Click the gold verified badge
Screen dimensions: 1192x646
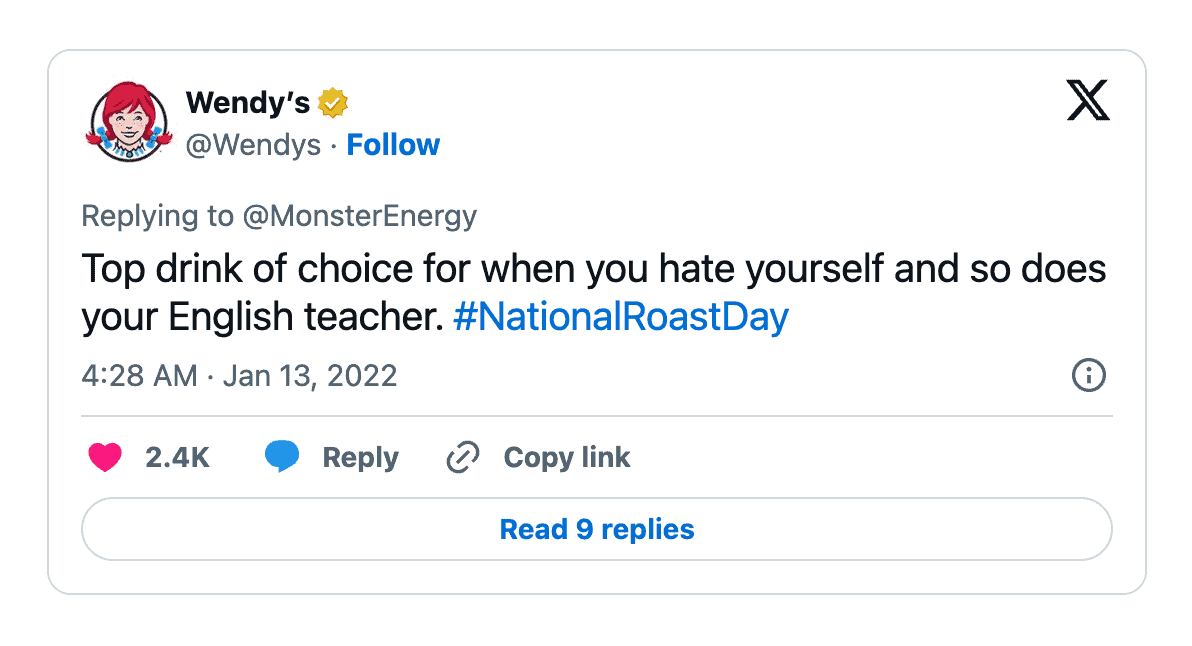tap(332, 103)
